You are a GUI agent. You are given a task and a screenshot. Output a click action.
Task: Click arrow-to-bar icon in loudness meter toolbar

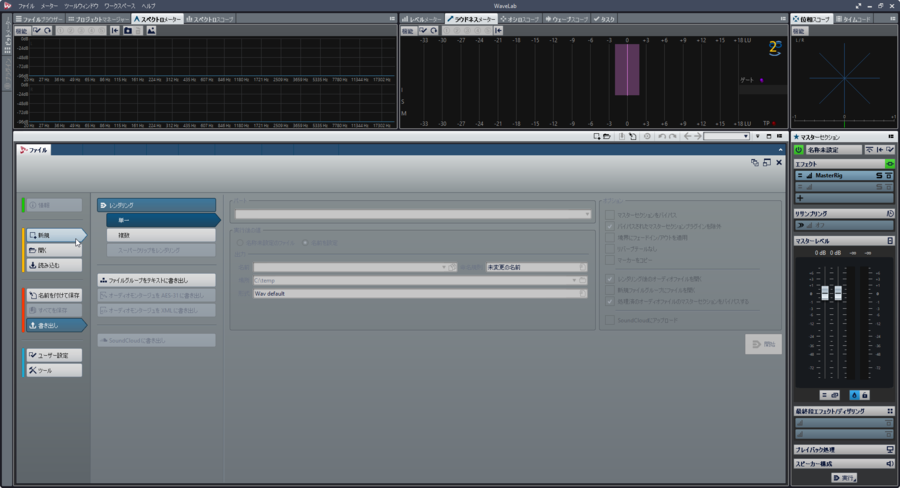pos(498,30)
